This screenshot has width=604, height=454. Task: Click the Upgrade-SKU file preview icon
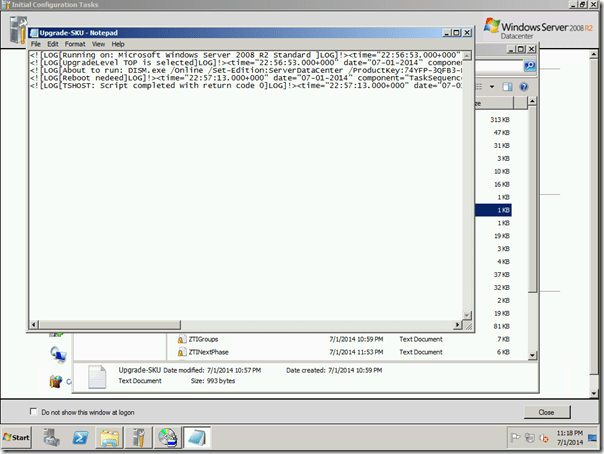(97, 376)
